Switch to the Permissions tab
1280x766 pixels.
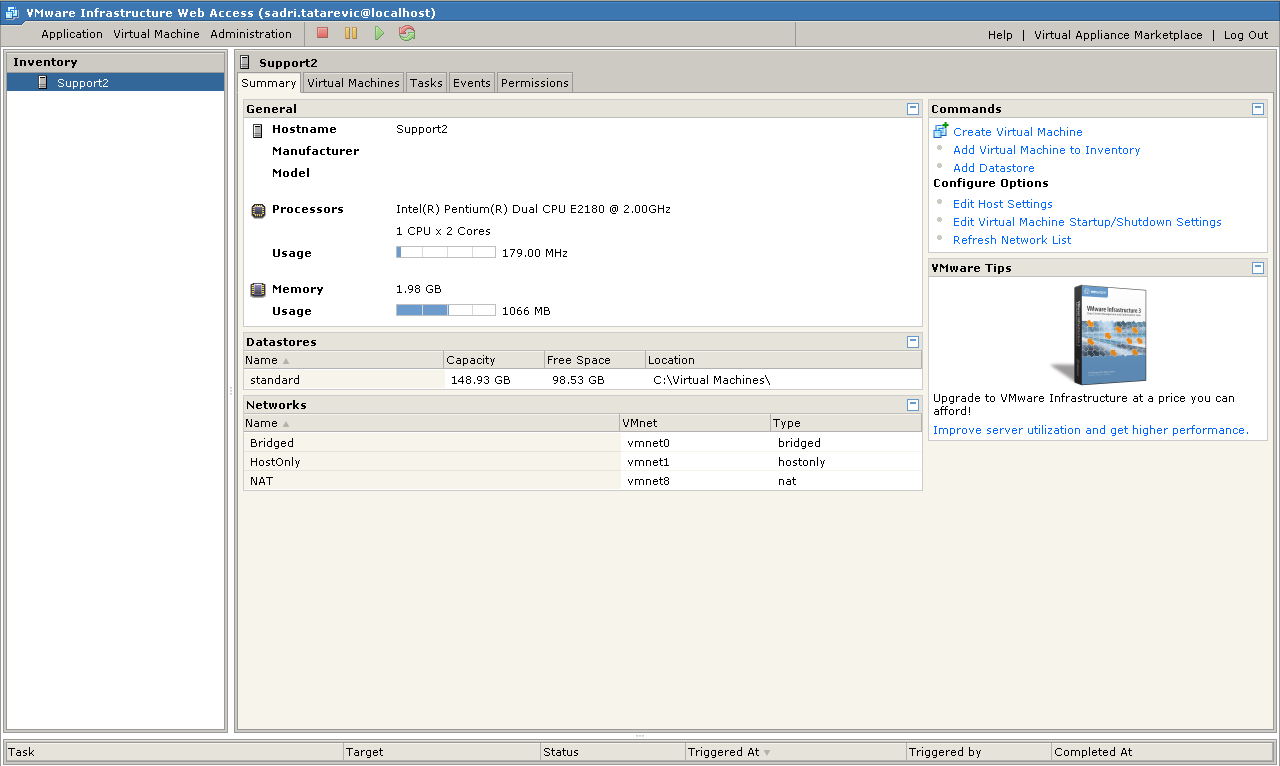535,83
